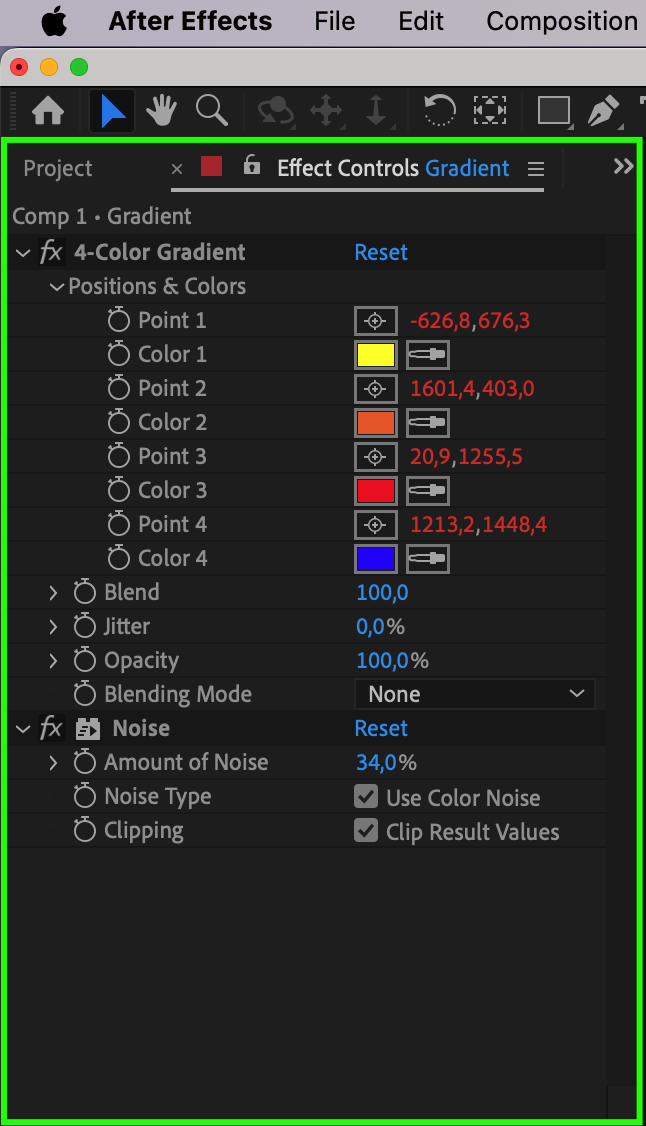Click the Noise effect preset icon

point(88,729)
